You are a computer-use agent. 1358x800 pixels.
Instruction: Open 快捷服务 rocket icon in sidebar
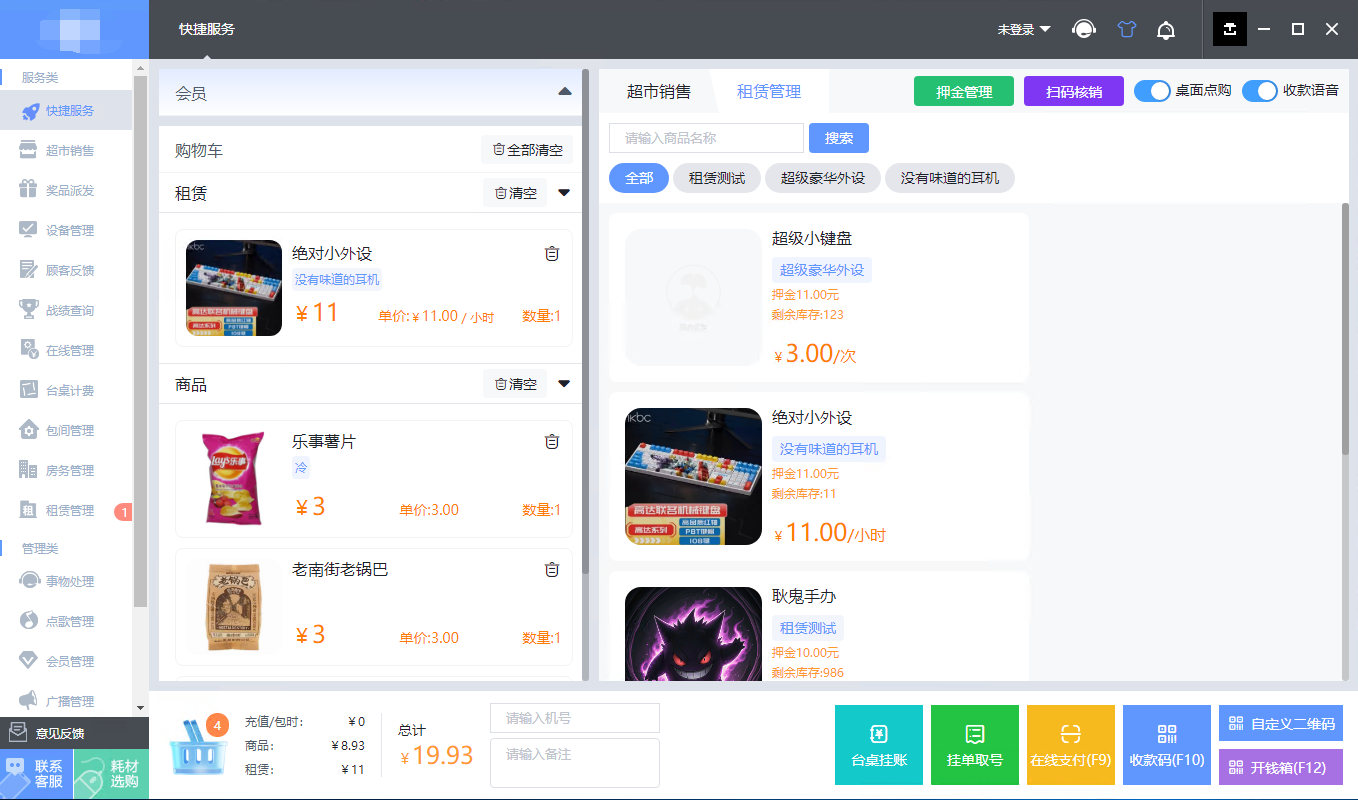(x=29, y=111)
